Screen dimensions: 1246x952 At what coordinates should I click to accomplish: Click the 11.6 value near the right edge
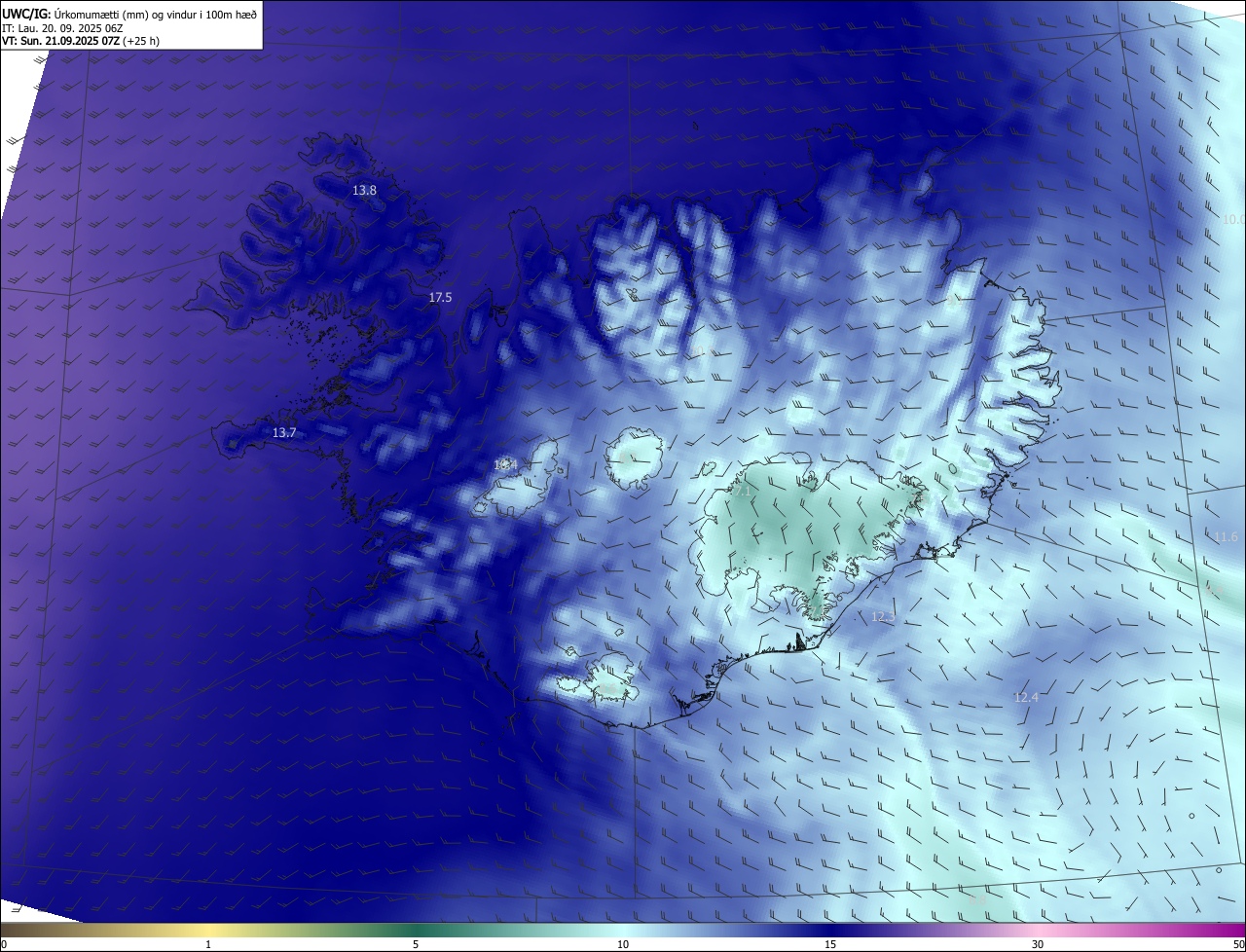[x=1226, y=537]
